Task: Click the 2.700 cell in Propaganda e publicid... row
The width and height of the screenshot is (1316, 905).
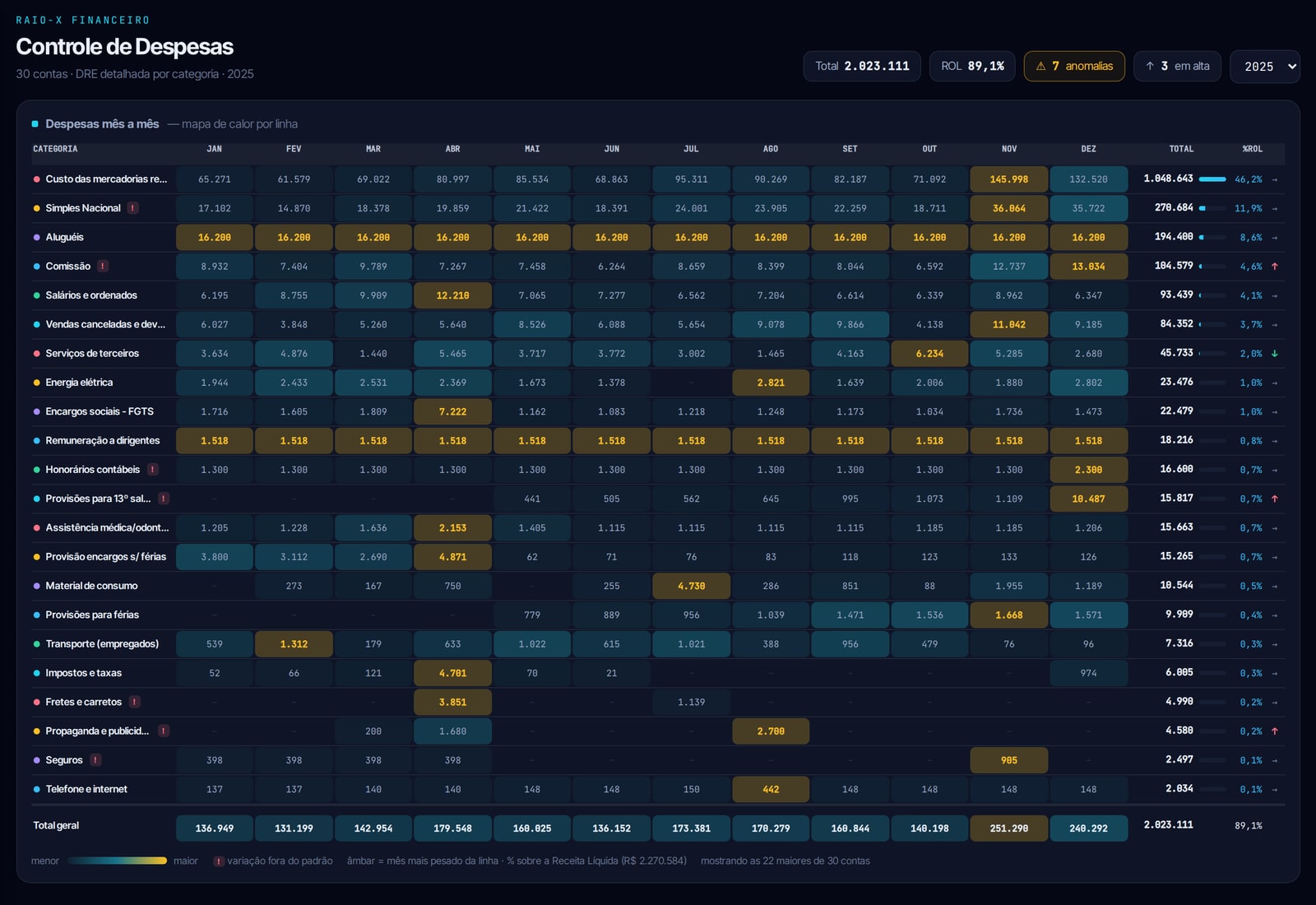Action: point(771,731)
